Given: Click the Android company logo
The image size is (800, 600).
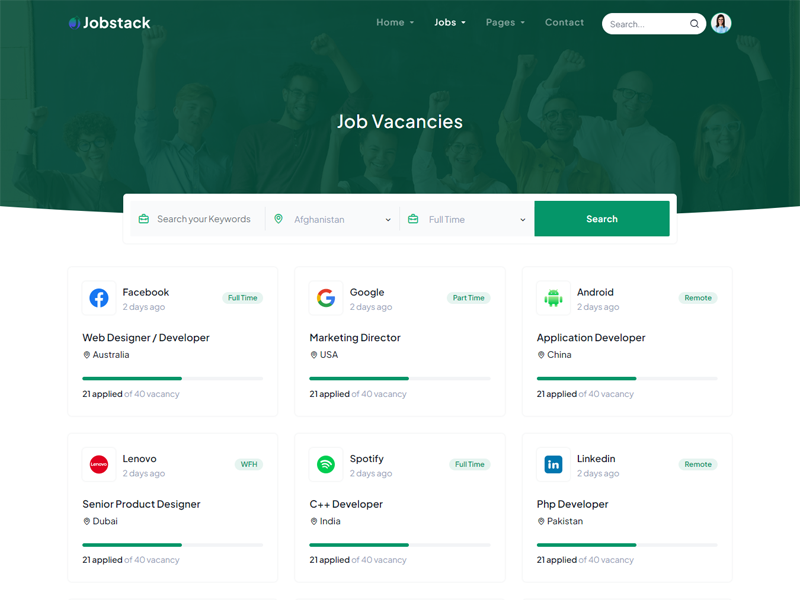Looking at the screenshot, I should pyautogui.click(x=553, y=298).
